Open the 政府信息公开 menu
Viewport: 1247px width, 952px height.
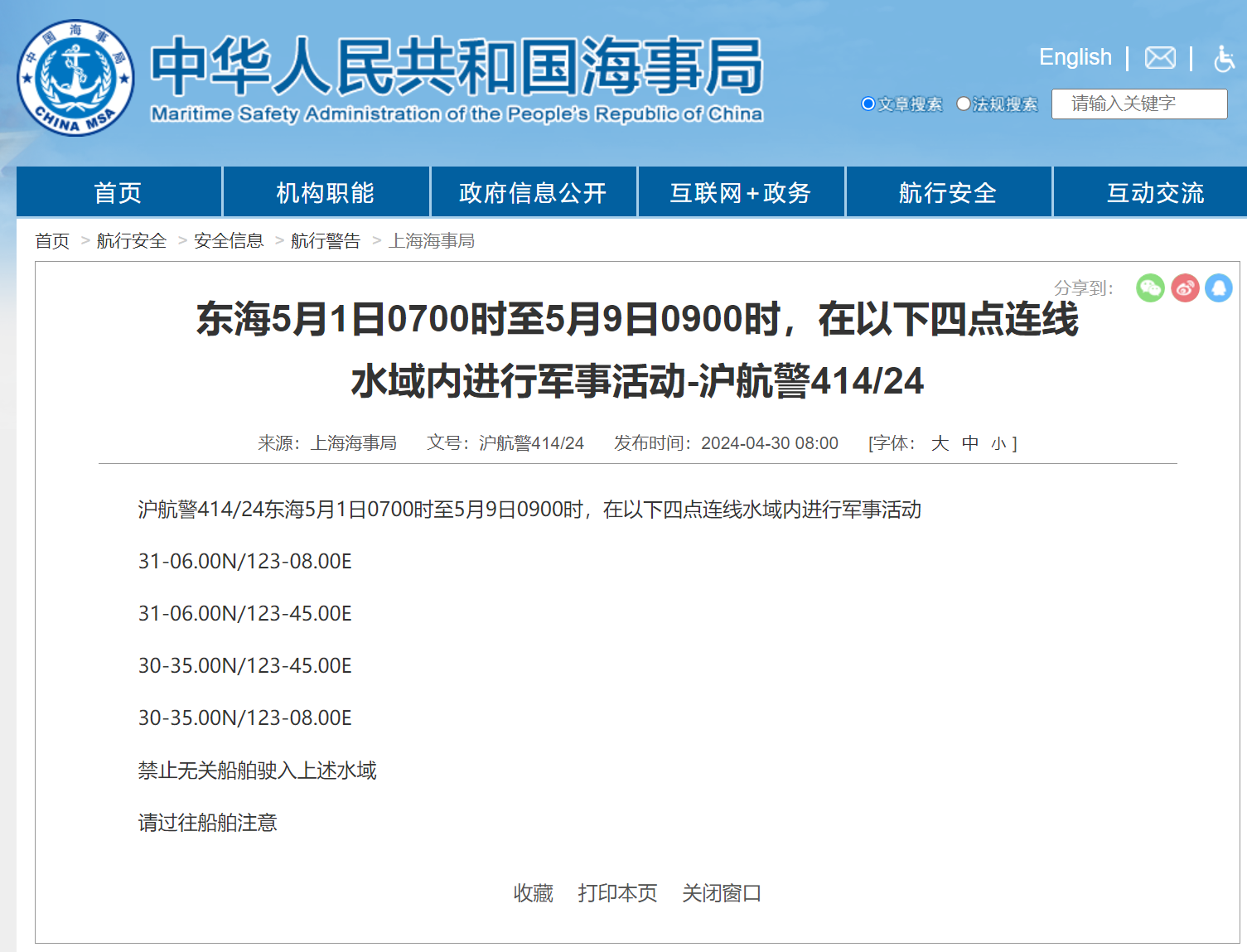(533, 192)
